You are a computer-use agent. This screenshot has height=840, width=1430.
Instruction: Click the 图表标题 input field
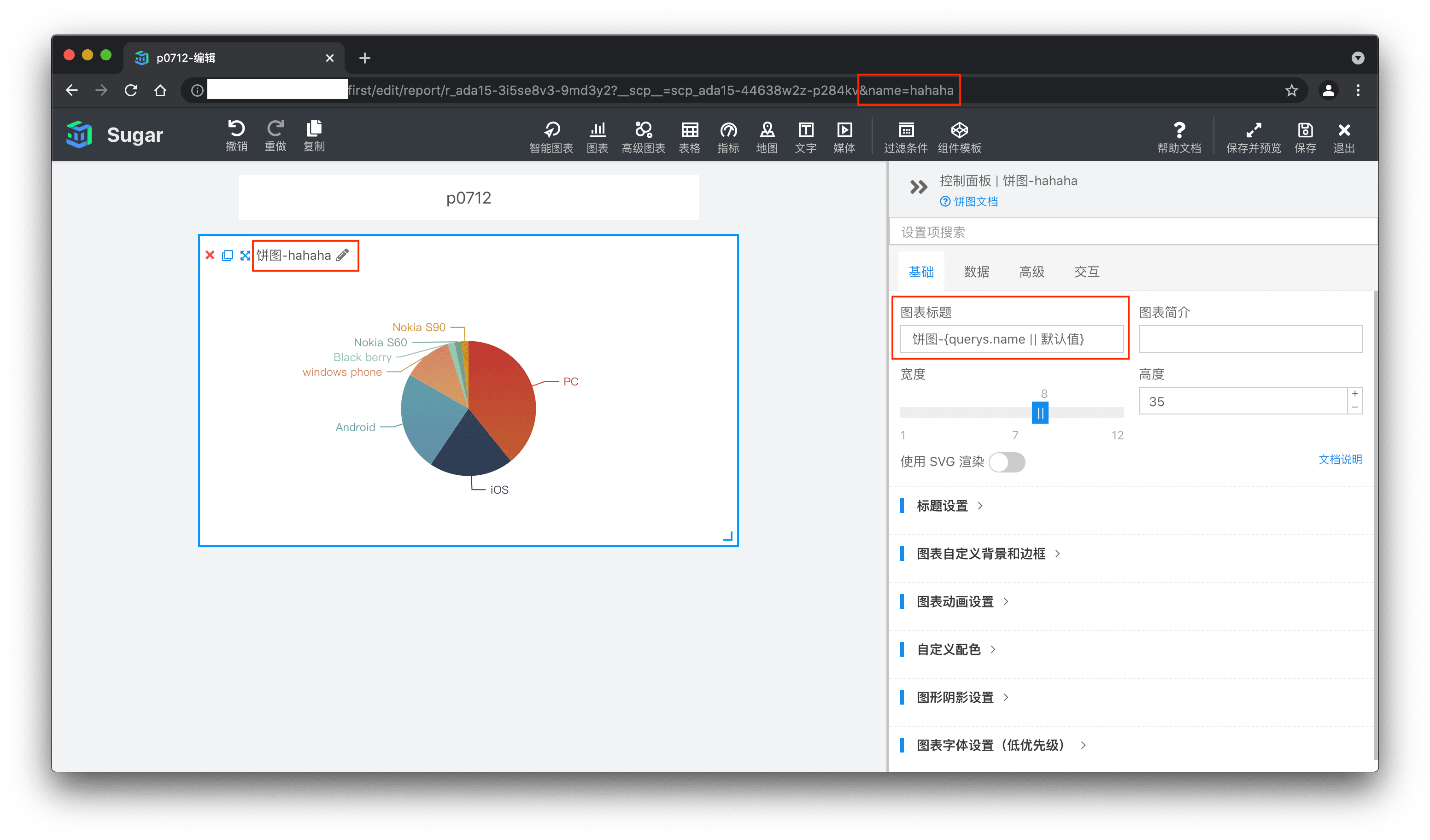click(x=1011, y=338)
